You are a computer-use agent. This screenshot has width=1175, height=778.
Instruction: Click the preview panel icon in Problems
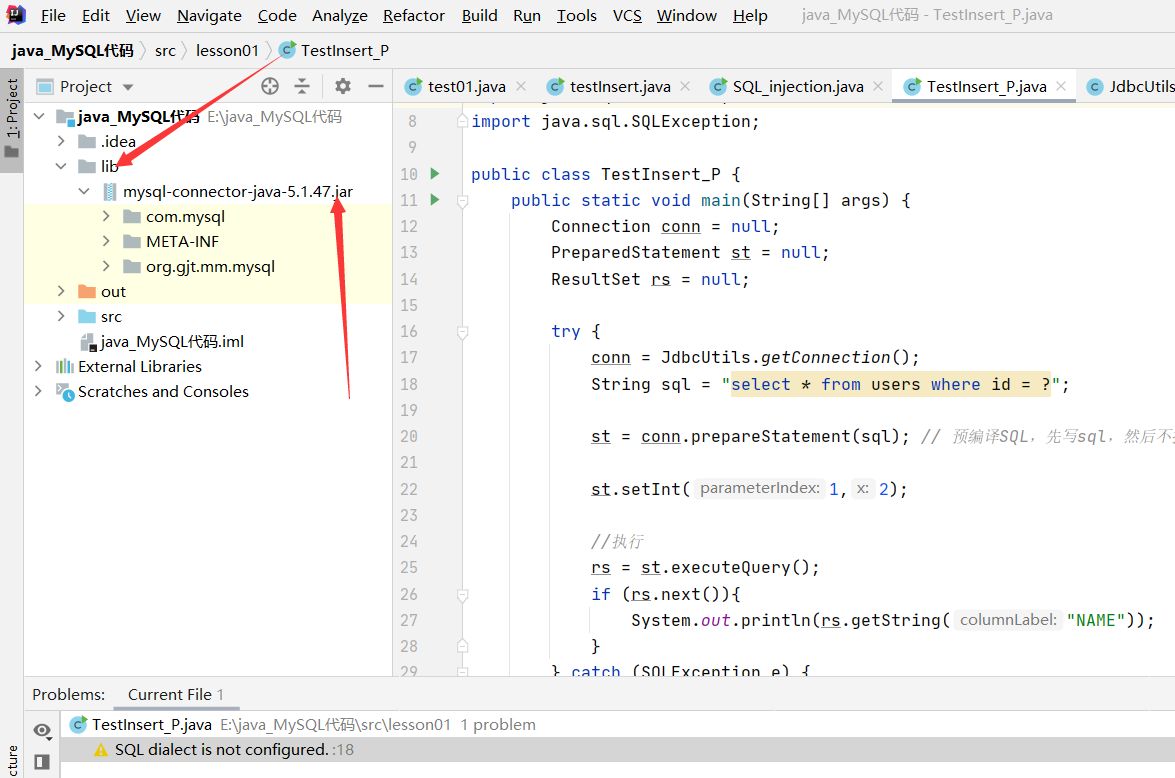(x=42, y=762)
